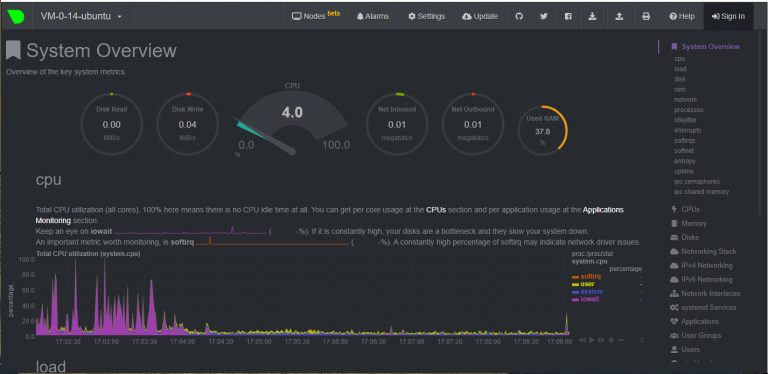Jump to ram subsection in sidebar

pyautogui.click(x=679, y=90)
